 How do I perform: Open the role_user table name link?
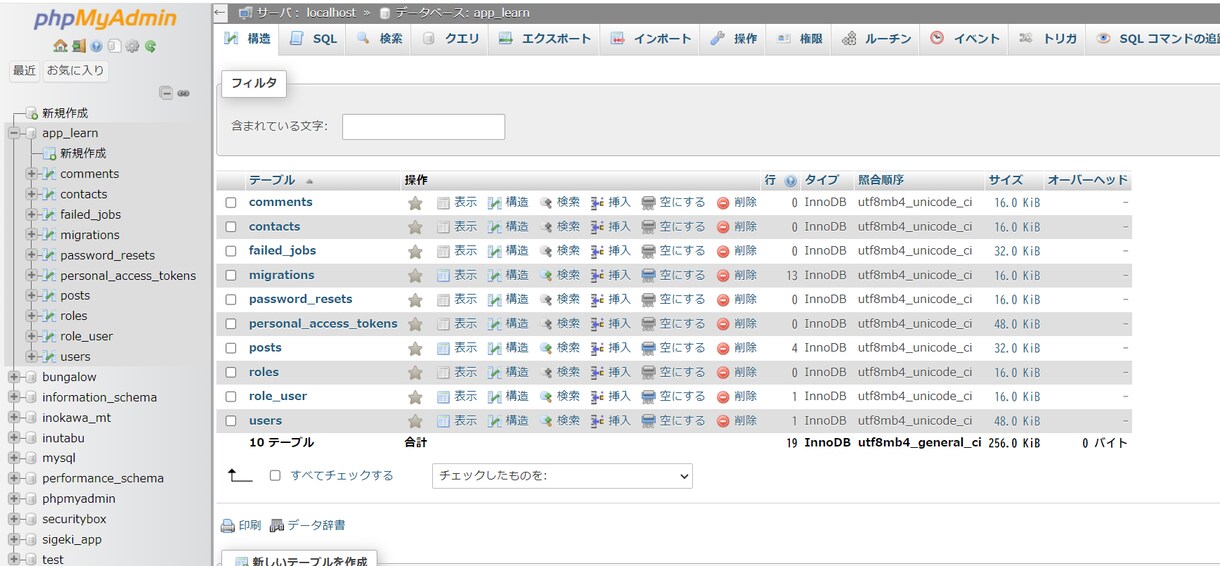tap(278, 396)
